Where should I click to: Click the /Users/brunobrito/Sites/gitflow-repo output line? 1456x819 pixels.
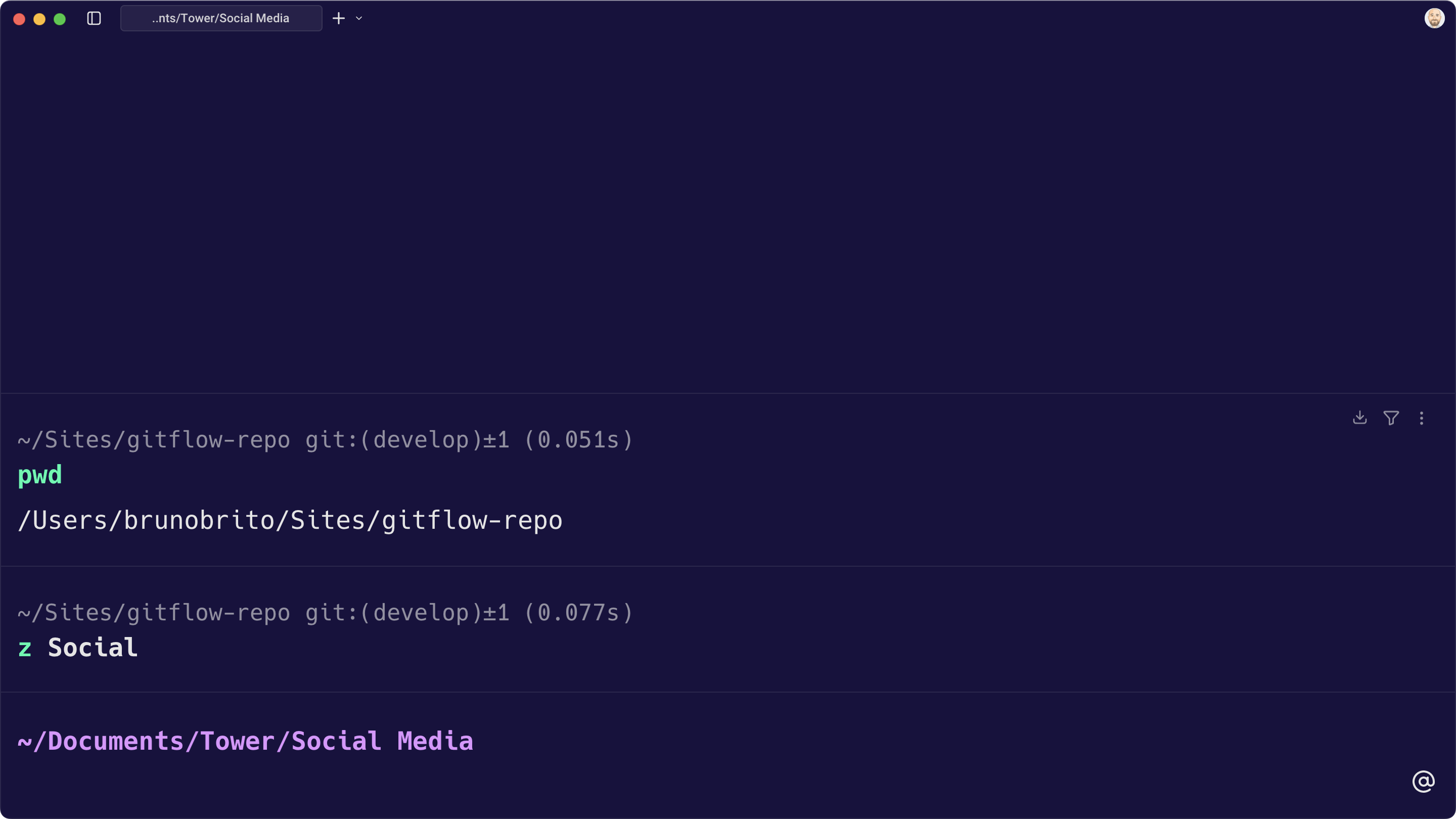click(290, 521)
